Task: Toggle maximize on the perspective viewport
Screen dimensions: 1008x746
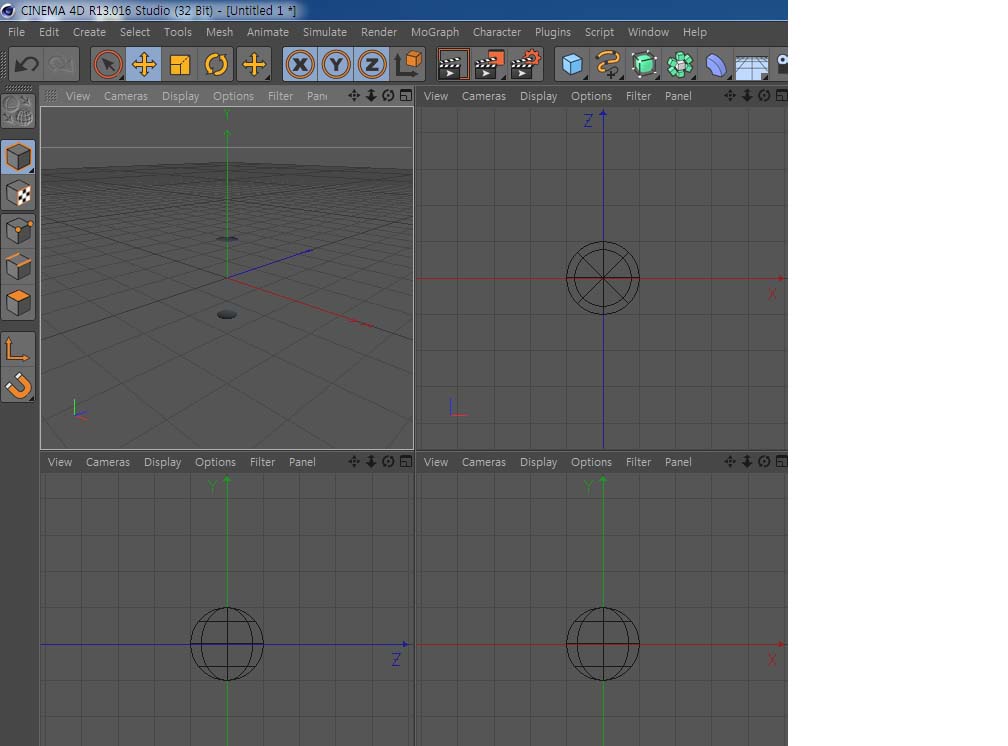Action: click(x=406, y=96)
